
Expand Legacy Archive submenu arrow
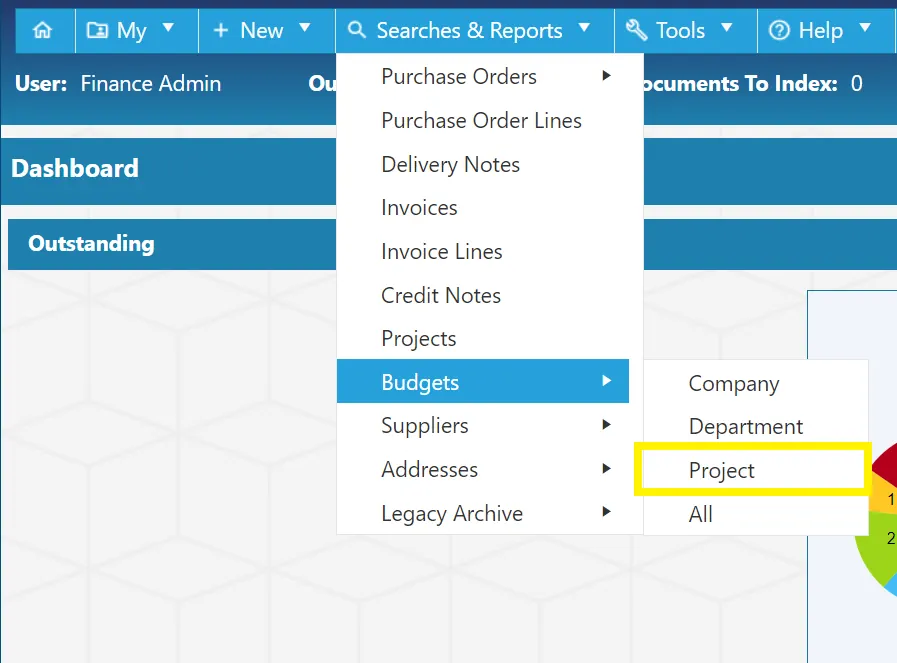(606, 511)
